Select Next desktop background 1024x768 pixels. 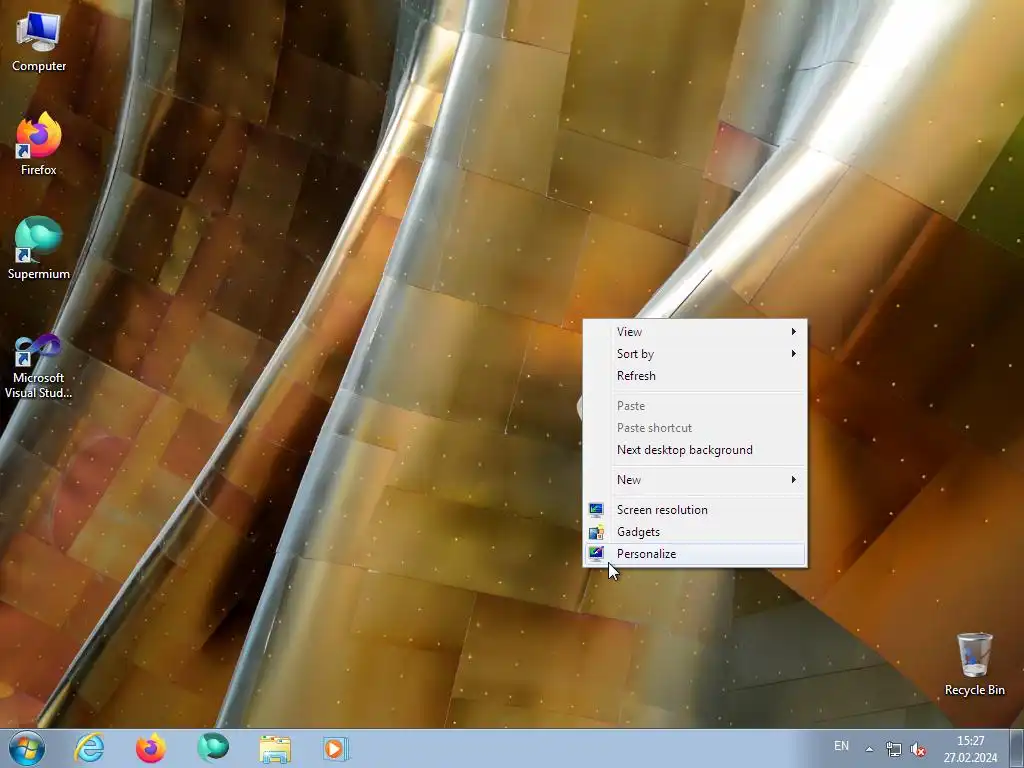[695, 450]
